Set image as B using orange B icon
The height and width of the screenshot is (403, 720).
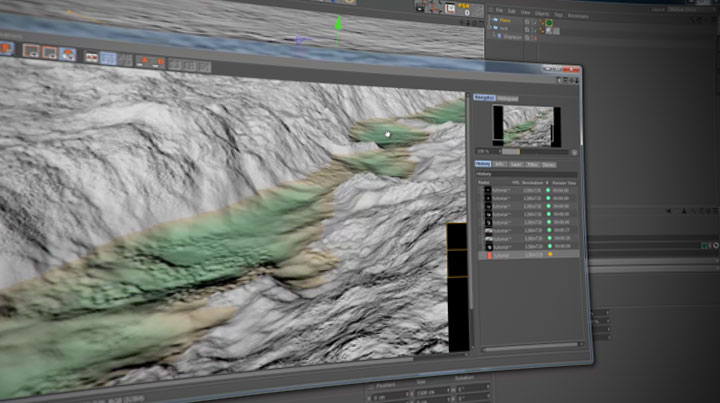(x=159, y=62)
